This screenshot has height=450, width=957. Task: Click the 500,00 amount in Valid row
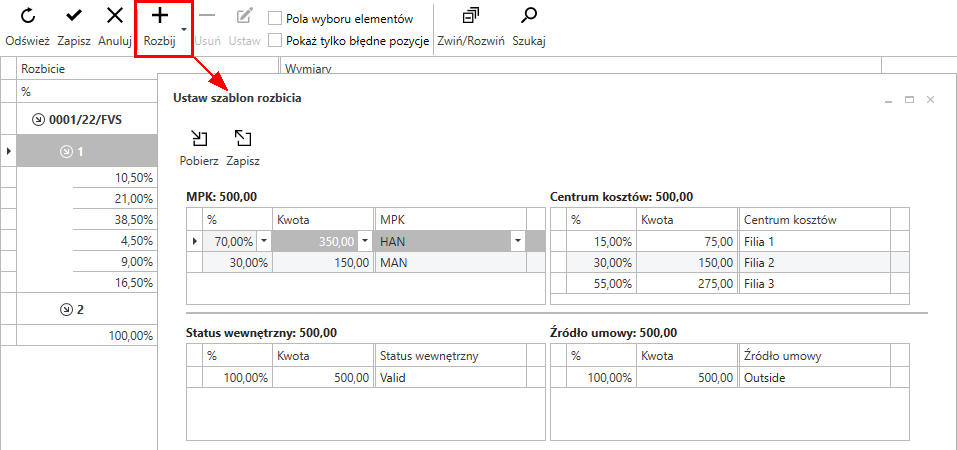pos(323,377)
